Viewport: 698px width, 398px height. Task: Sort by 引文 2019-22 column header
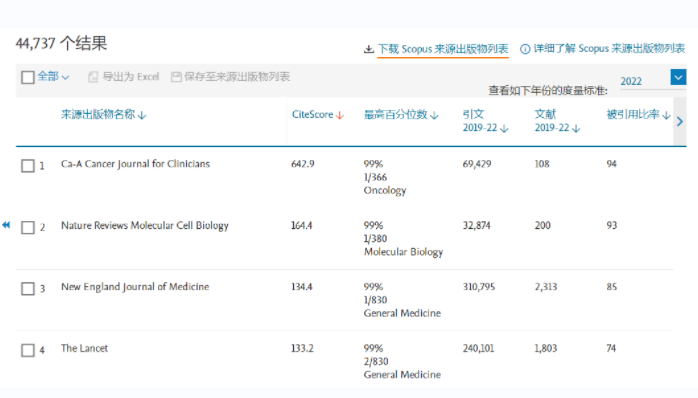click(479, 121)
